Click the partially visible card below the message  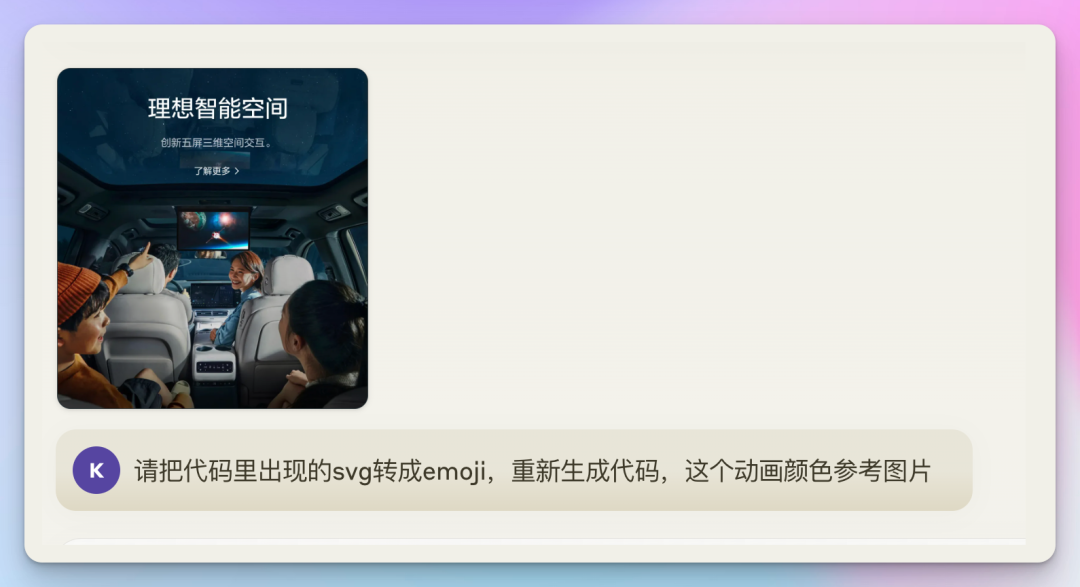(544, 542)
